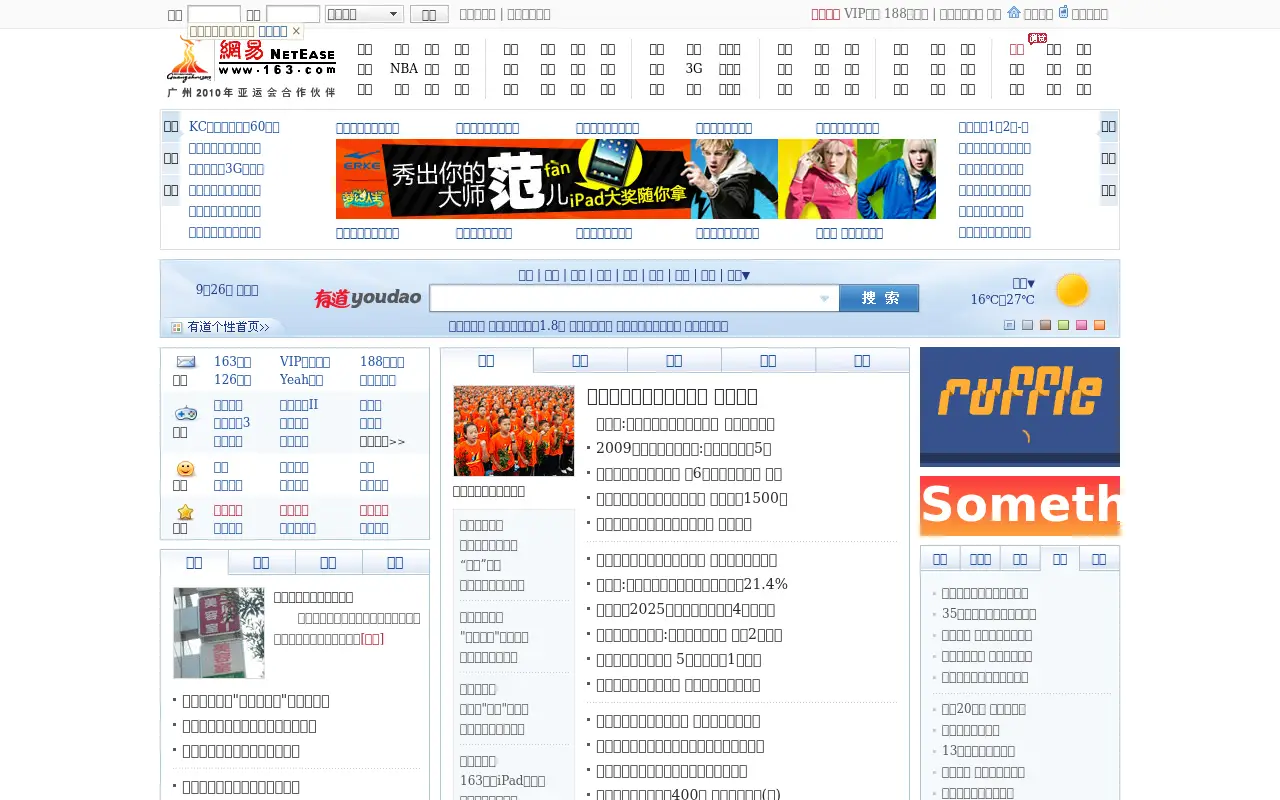
Task: Open the VIP mailbox link
Action: [x=304, y=362]
